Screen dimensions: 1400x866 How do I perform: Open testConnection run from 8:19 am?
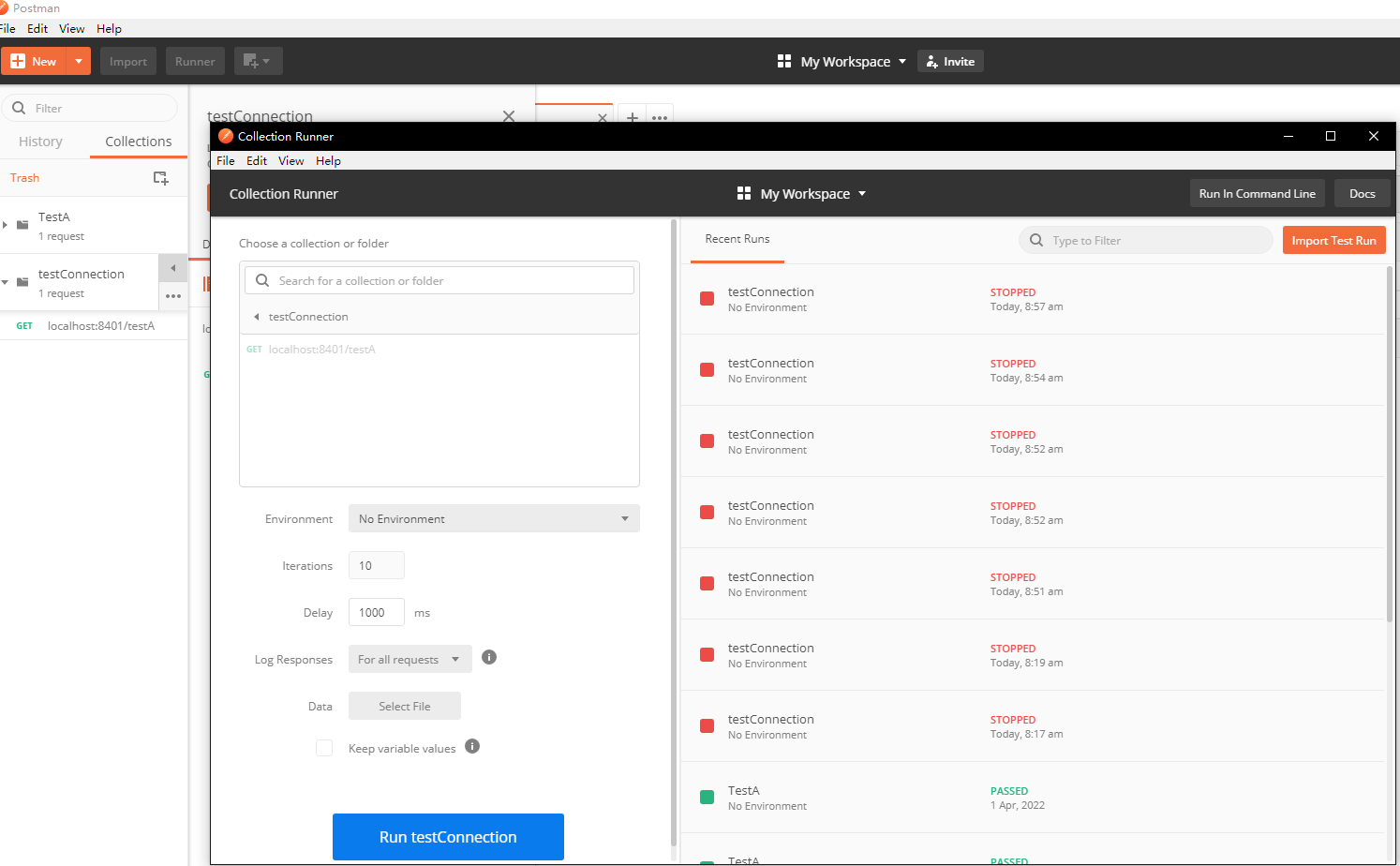coord(1032,655)
